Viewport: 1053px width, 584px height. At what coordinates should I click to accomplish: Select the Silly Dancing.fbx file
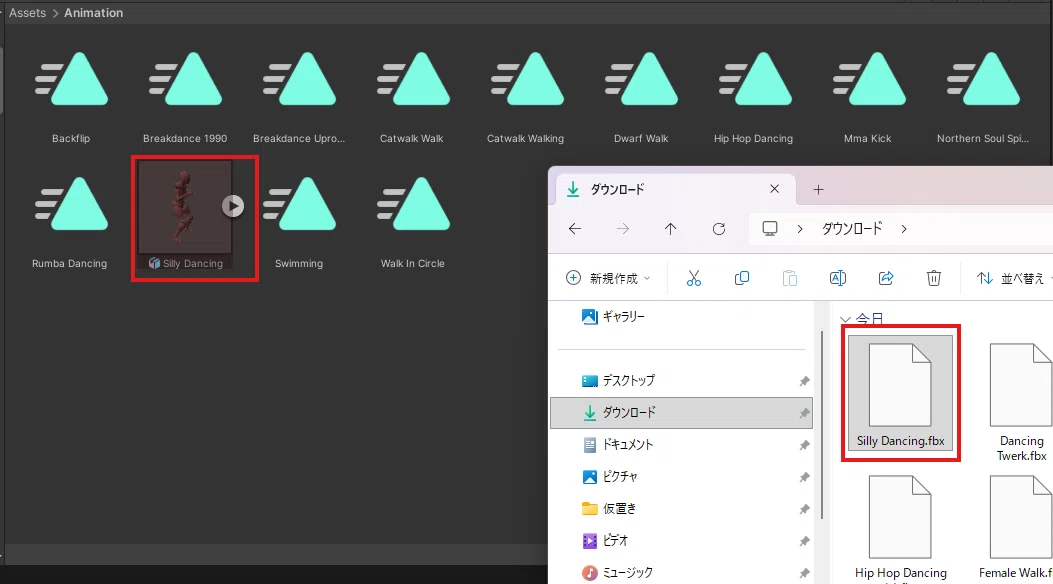(x=901, y=395)
